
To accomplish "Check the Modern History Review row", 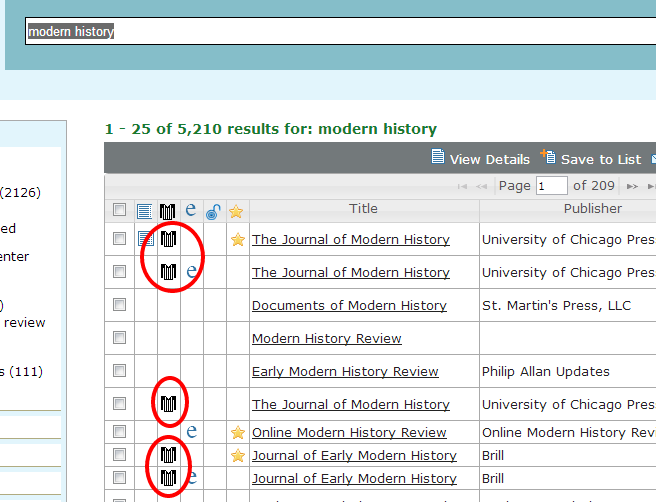I will 119,337.
